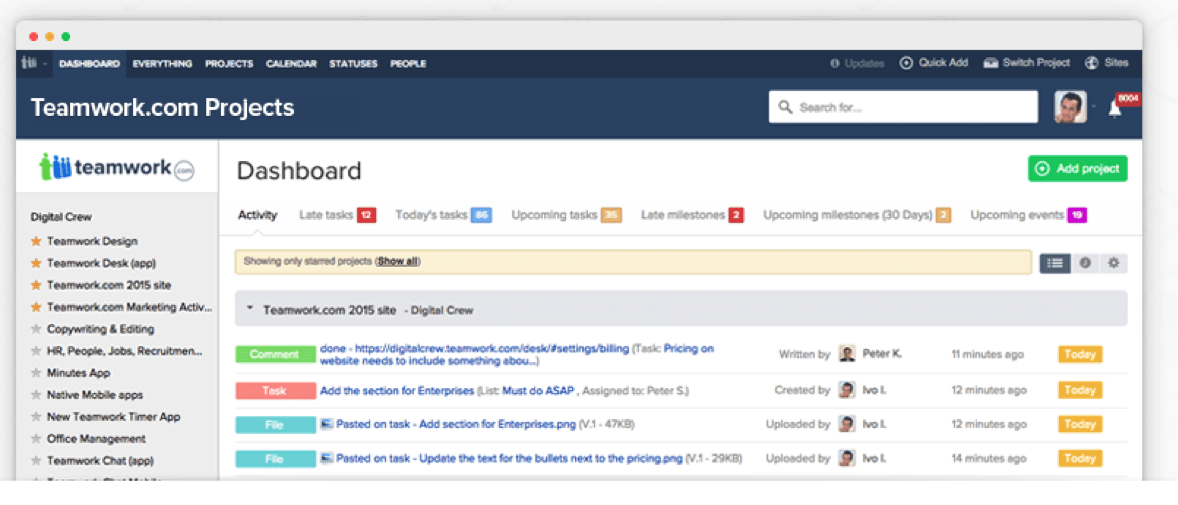This screenshot has width=1178, height=505.
Task: Click the image icon before Update the text file
Action: pyautogui.click(x=326, y=458)
